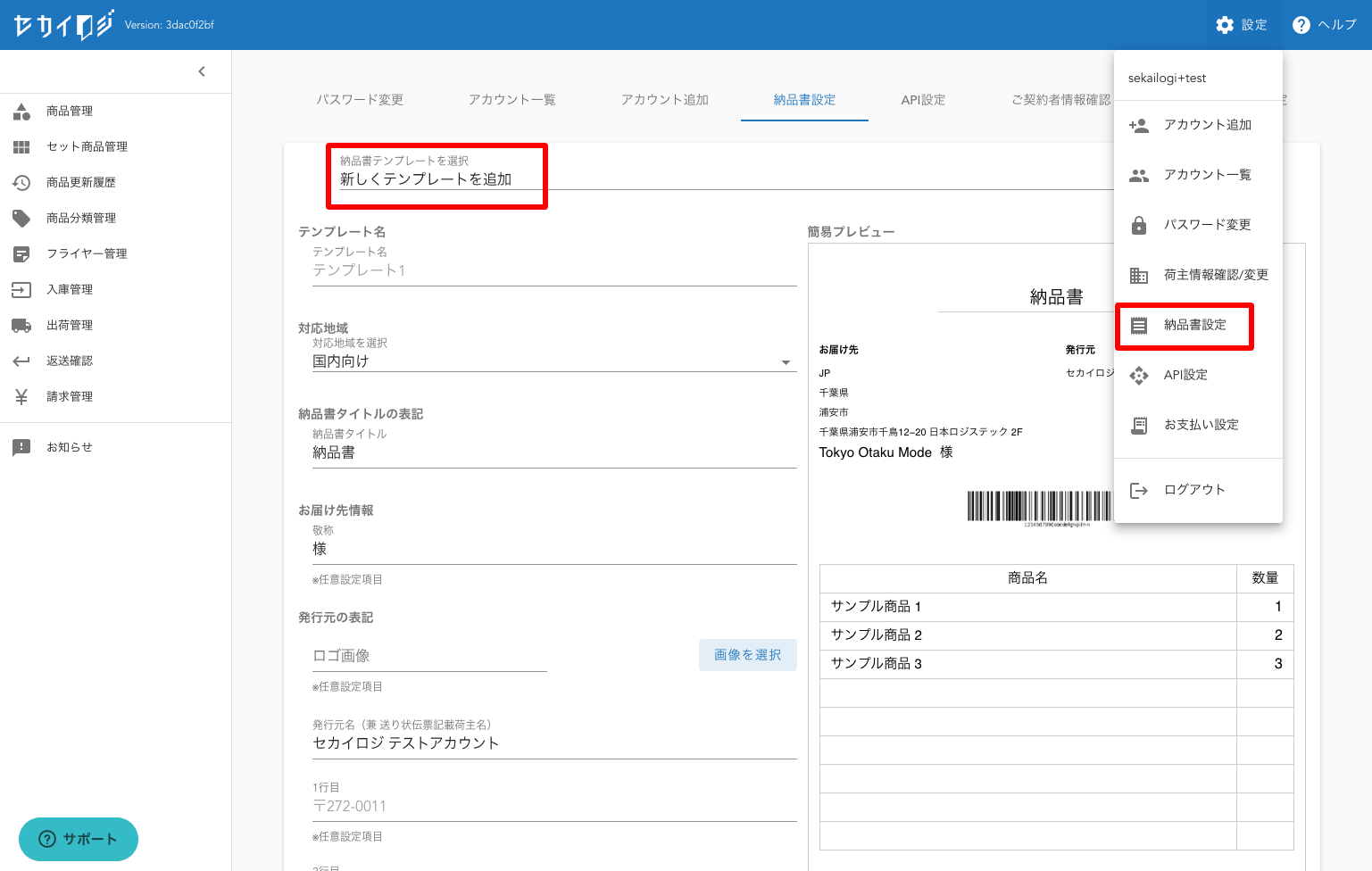1372x871 pixels.
Task: Switch to the API設定 tab
Action: tap(923, 100)
